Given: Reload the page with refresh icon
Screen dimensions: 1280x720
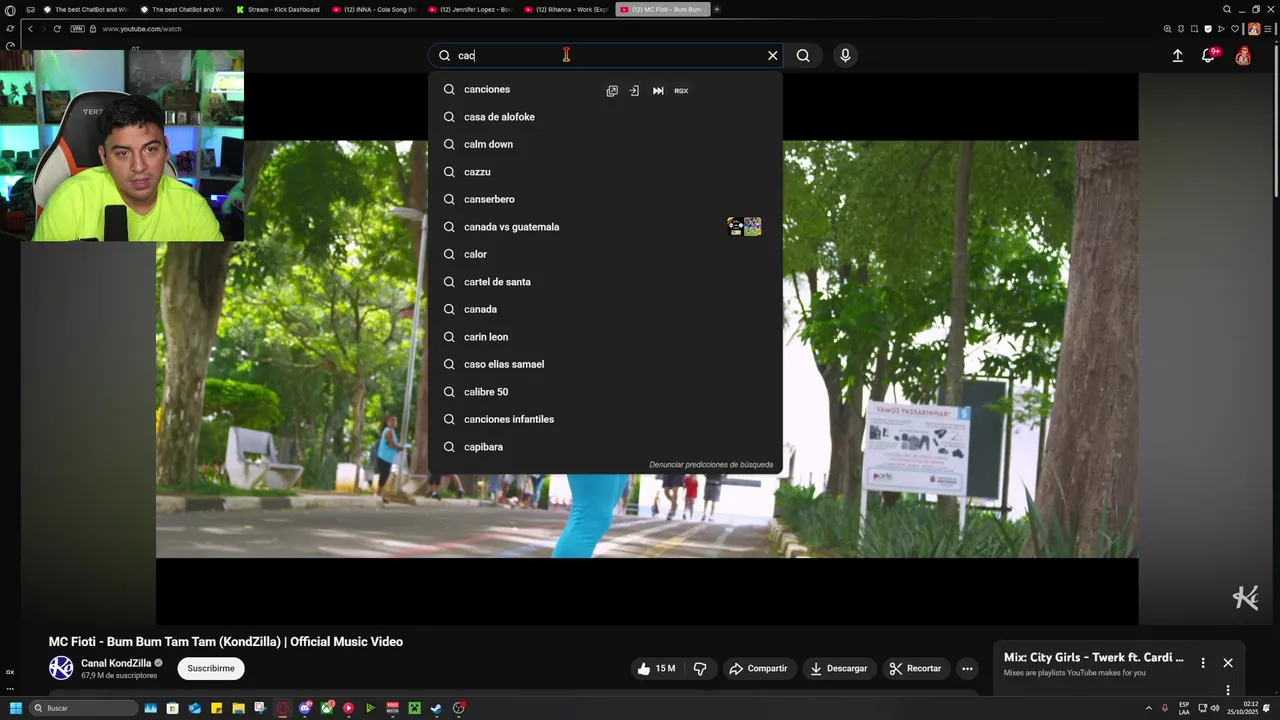Looking at the screenshot, I should coord(57,29).
